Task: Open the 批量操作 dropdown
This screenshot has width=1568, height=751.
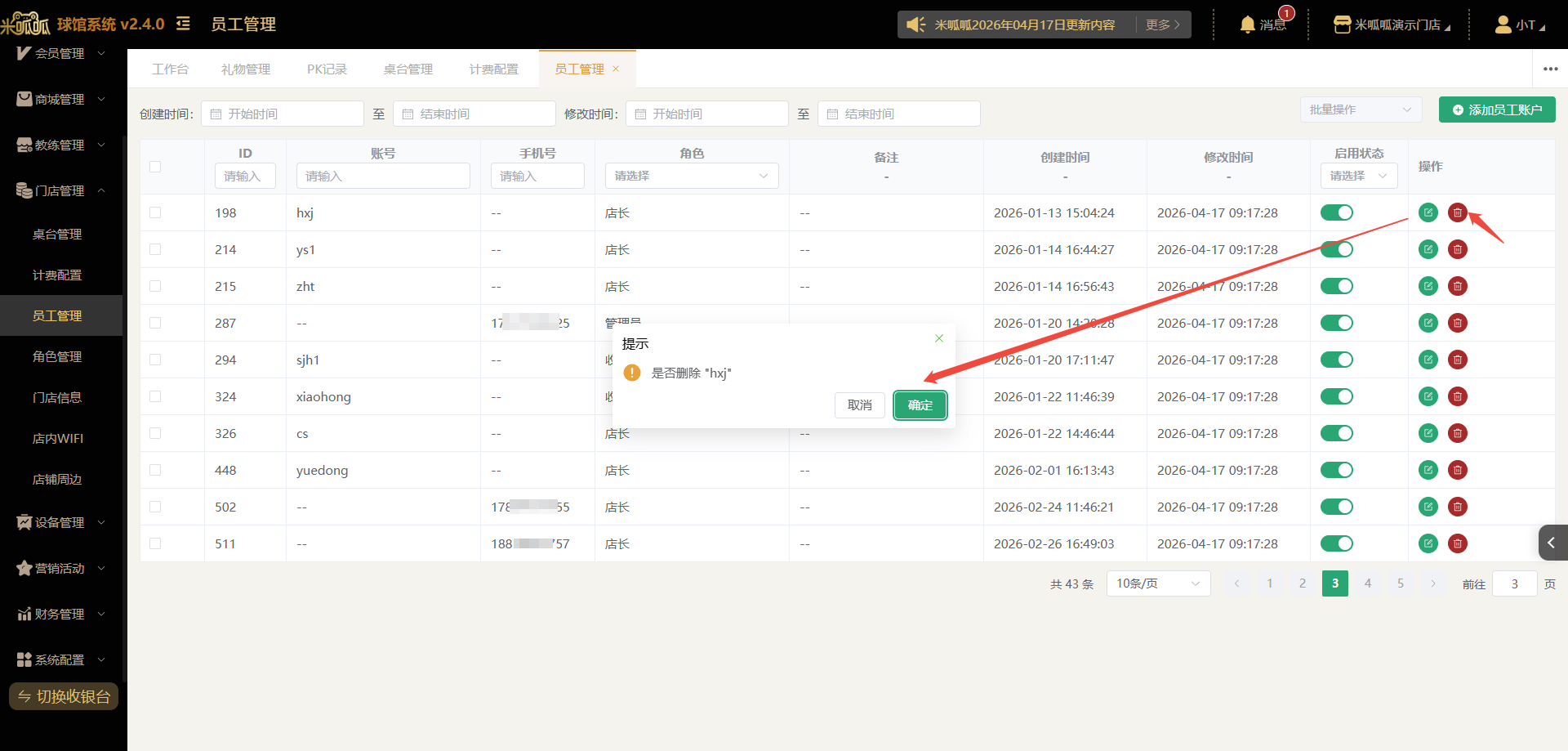Action: tap(1361, 110)
